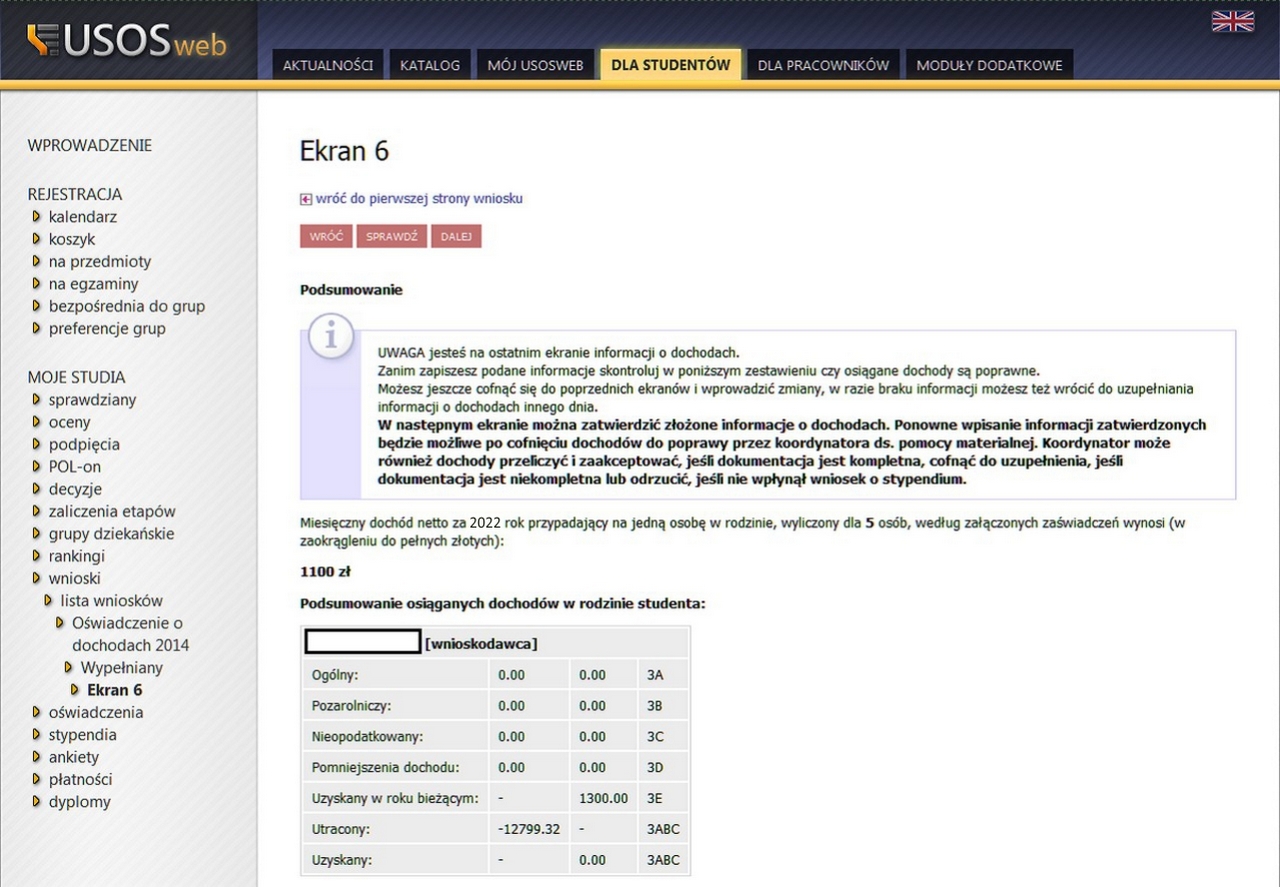The image size is (1280, 887).
Task: Click the 'Podsumowanie' section heading
Action: (x=351, y=290)
